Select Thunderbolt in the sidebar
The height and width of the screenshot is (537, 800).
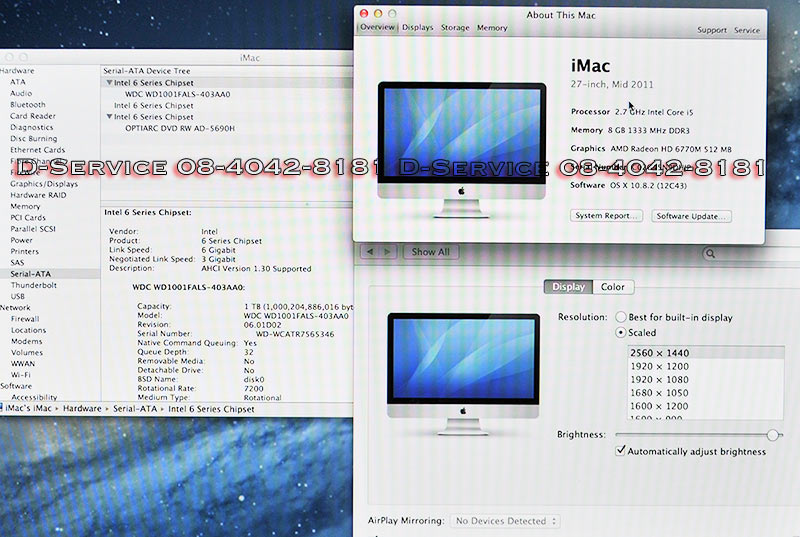pyautogui.click(x=34, y=285)
